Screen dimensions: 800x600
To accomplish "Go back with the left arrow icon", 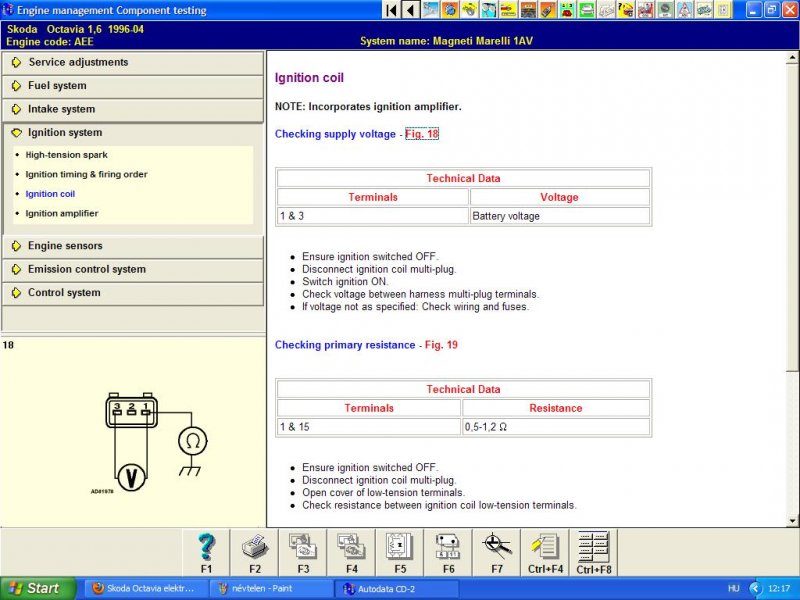I will click(411, 10).
